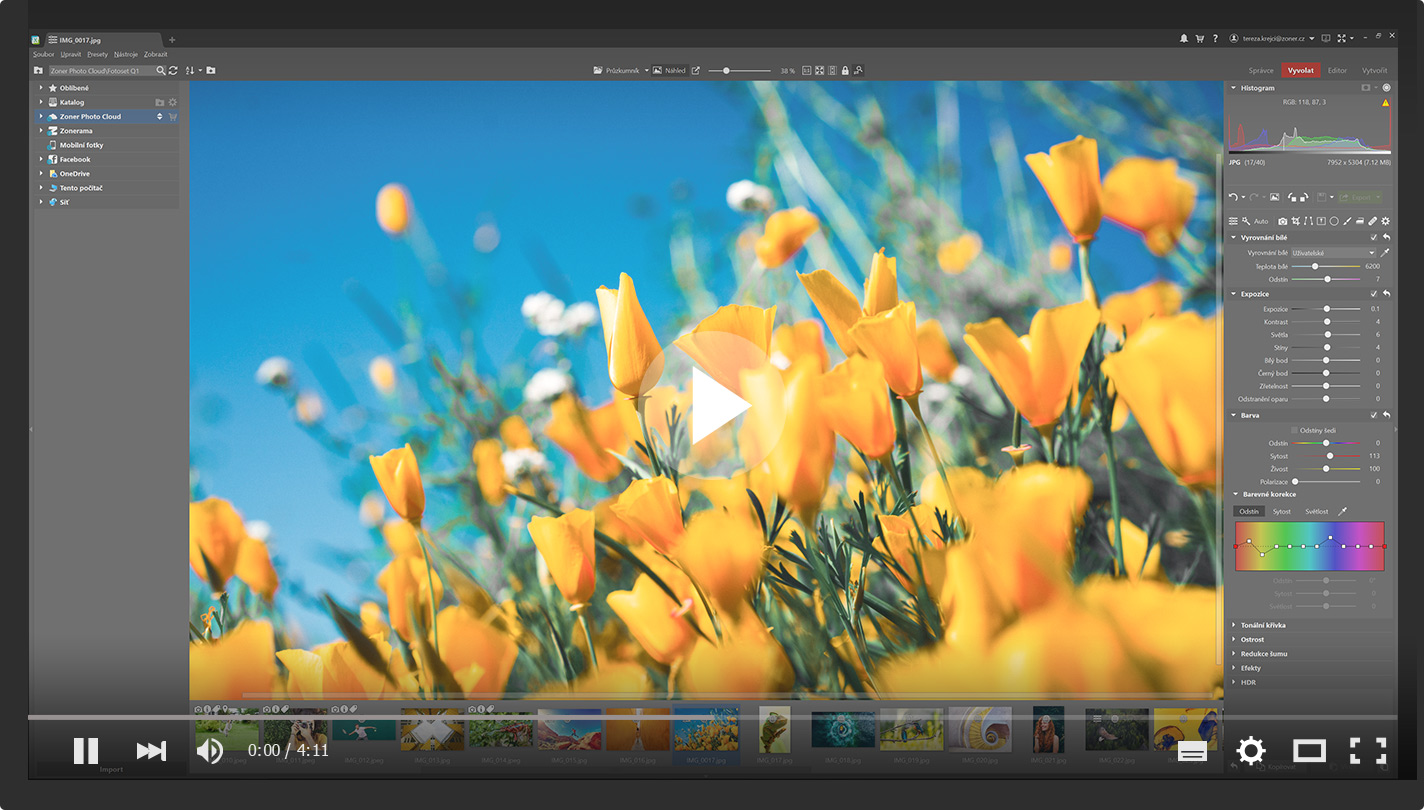The height and width of the screenshot is (810, 1424).
Task: Refresh the folder with reload icon
Action: [173, 71]
